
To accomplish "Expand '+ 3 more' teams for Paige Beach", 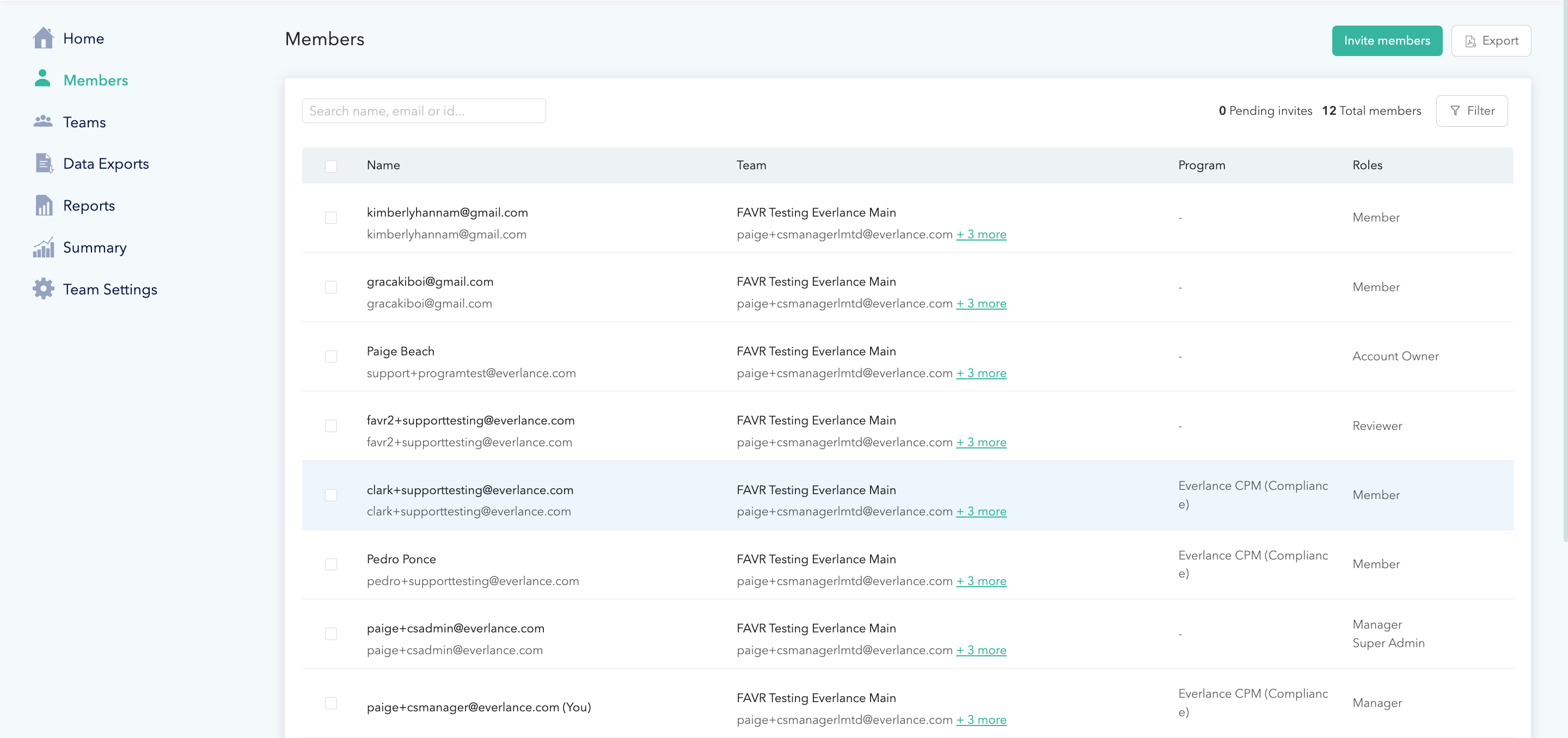I will (x=981, y=373).
